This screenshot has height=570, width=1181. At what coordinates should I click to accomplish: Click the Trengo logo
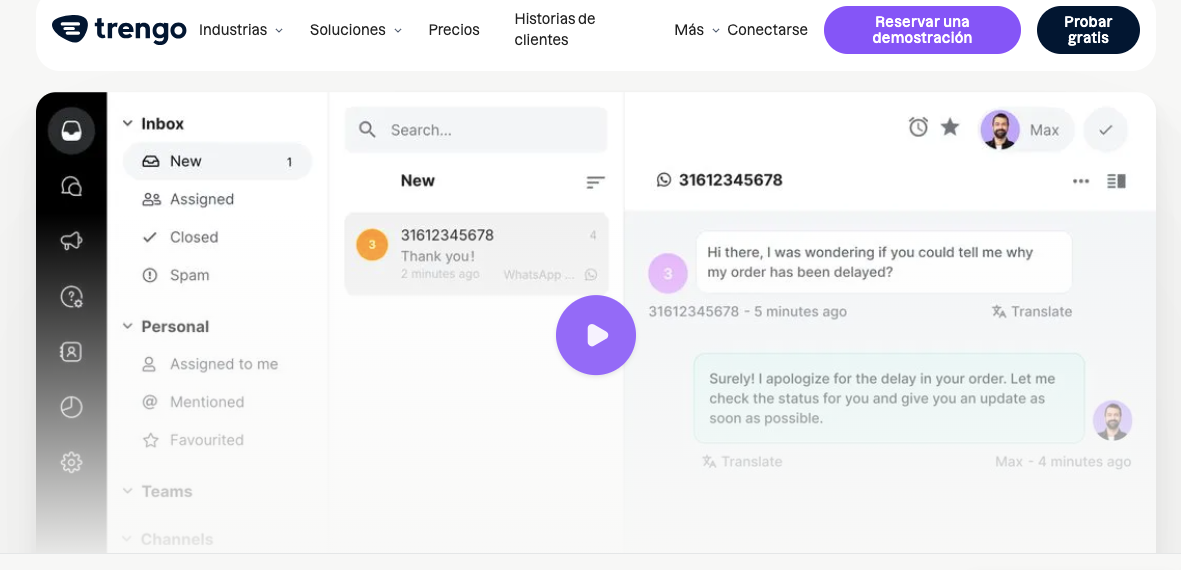pos(119,29)
